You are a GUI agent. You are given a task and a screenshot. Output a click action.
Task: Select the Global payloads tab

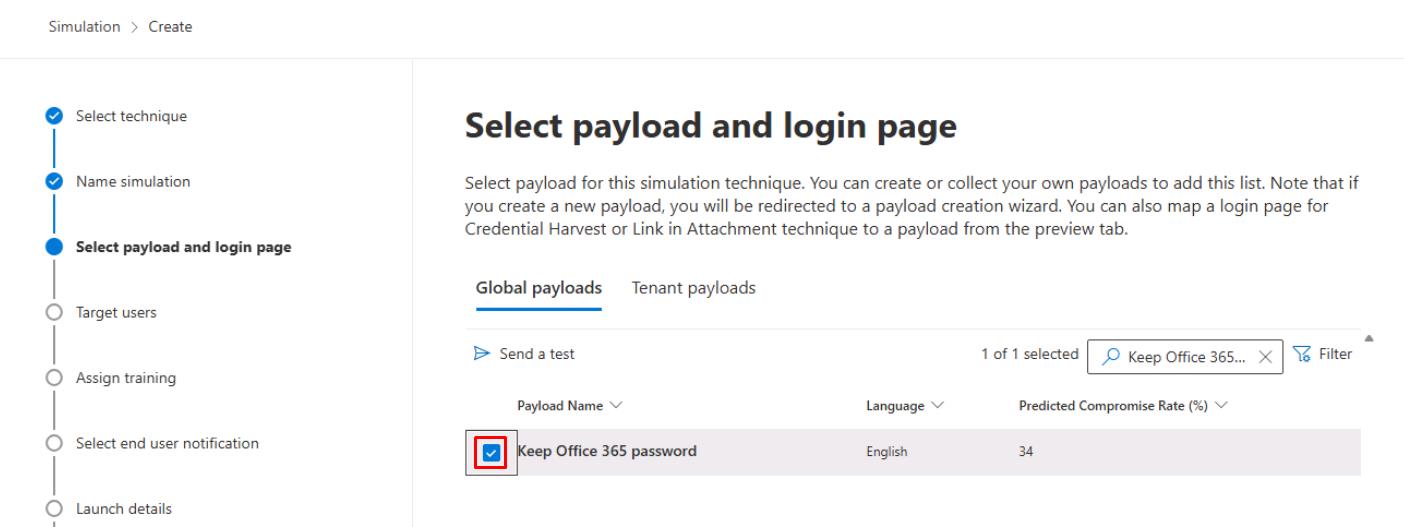(539, 288)
